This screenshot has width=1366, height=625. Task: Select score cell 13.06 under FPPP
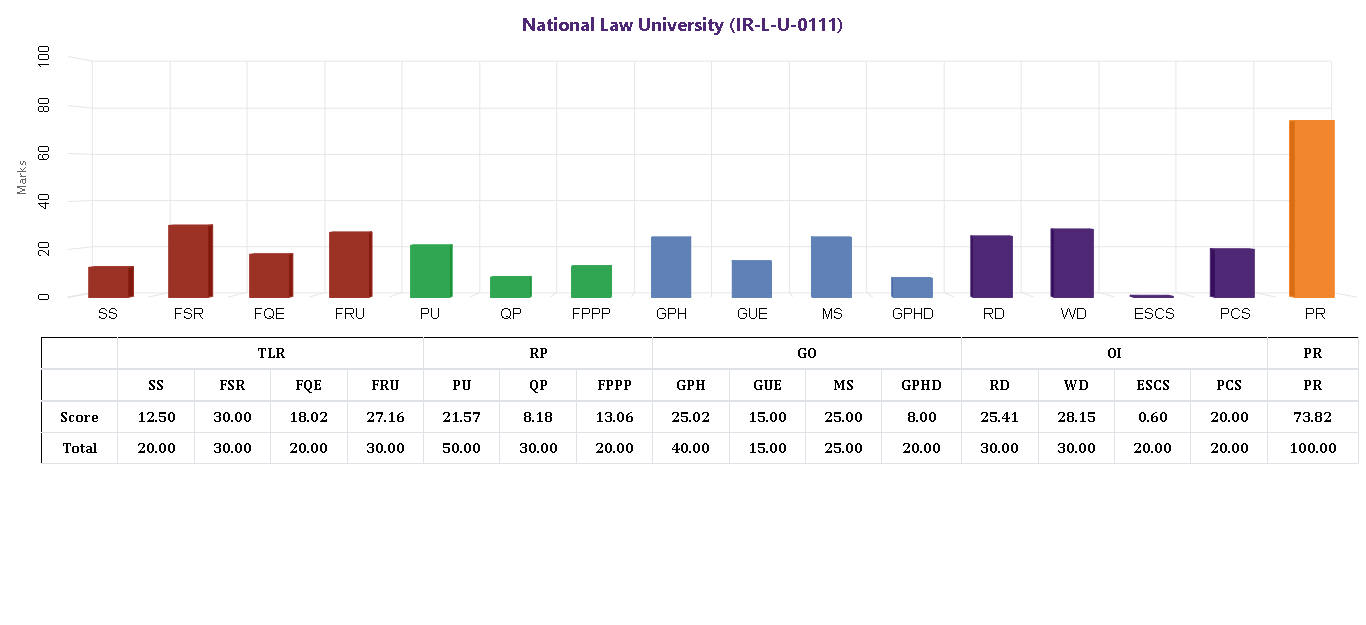click(x=615, y=417)
